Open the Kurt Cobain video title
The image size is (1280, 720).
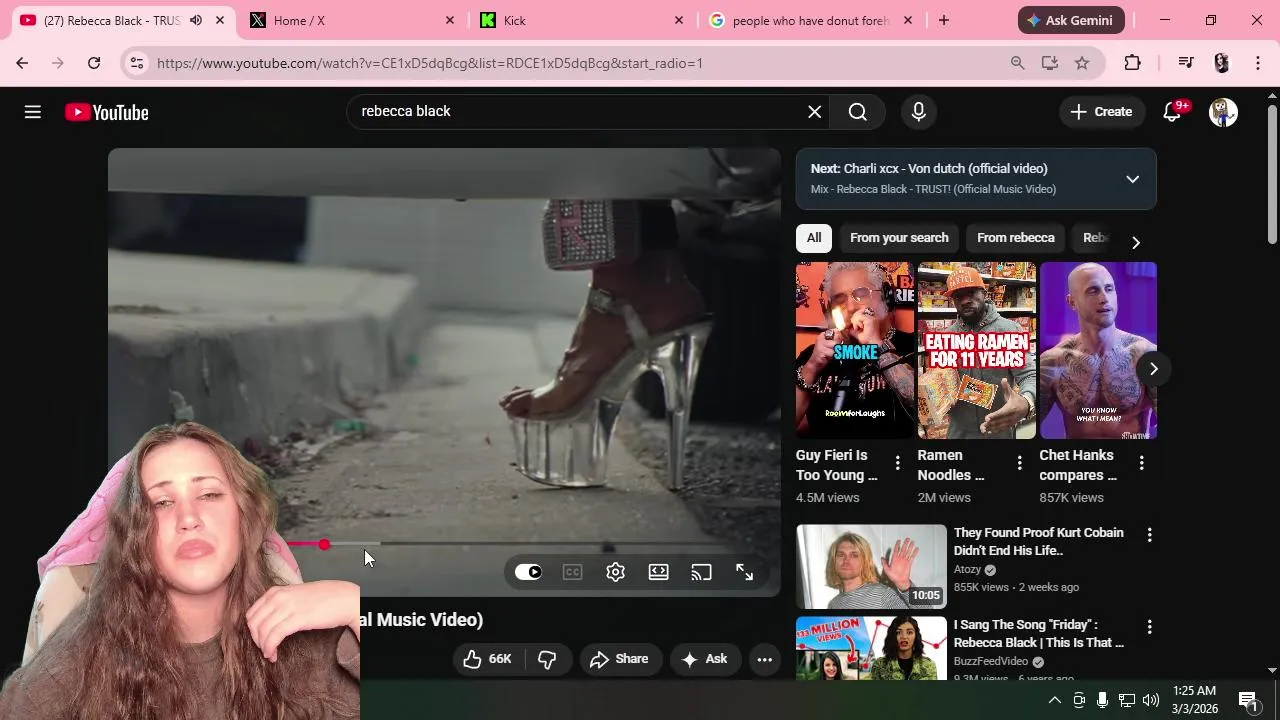(x=1038, y=542)
